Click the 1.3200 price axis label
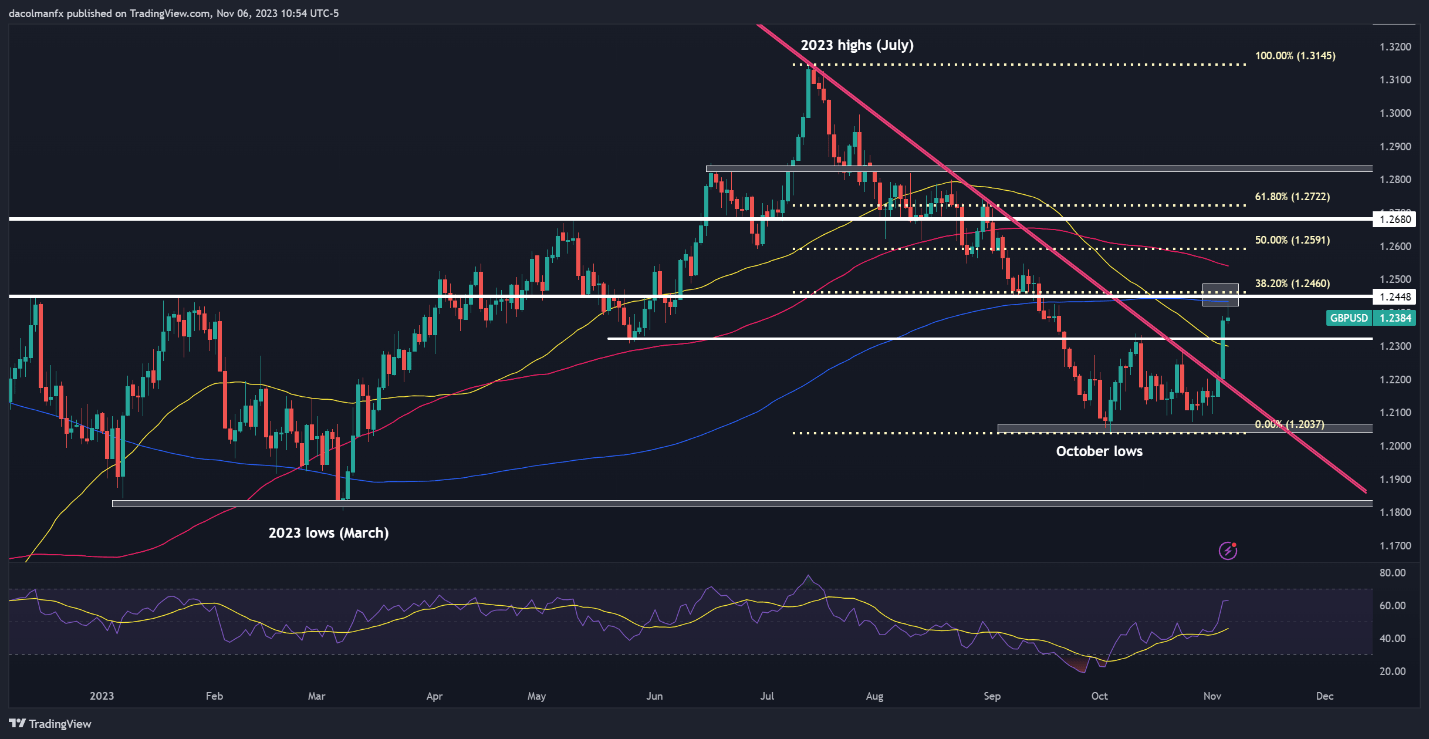Viewport: 1429px width, 739px height. coord(1394,47)
